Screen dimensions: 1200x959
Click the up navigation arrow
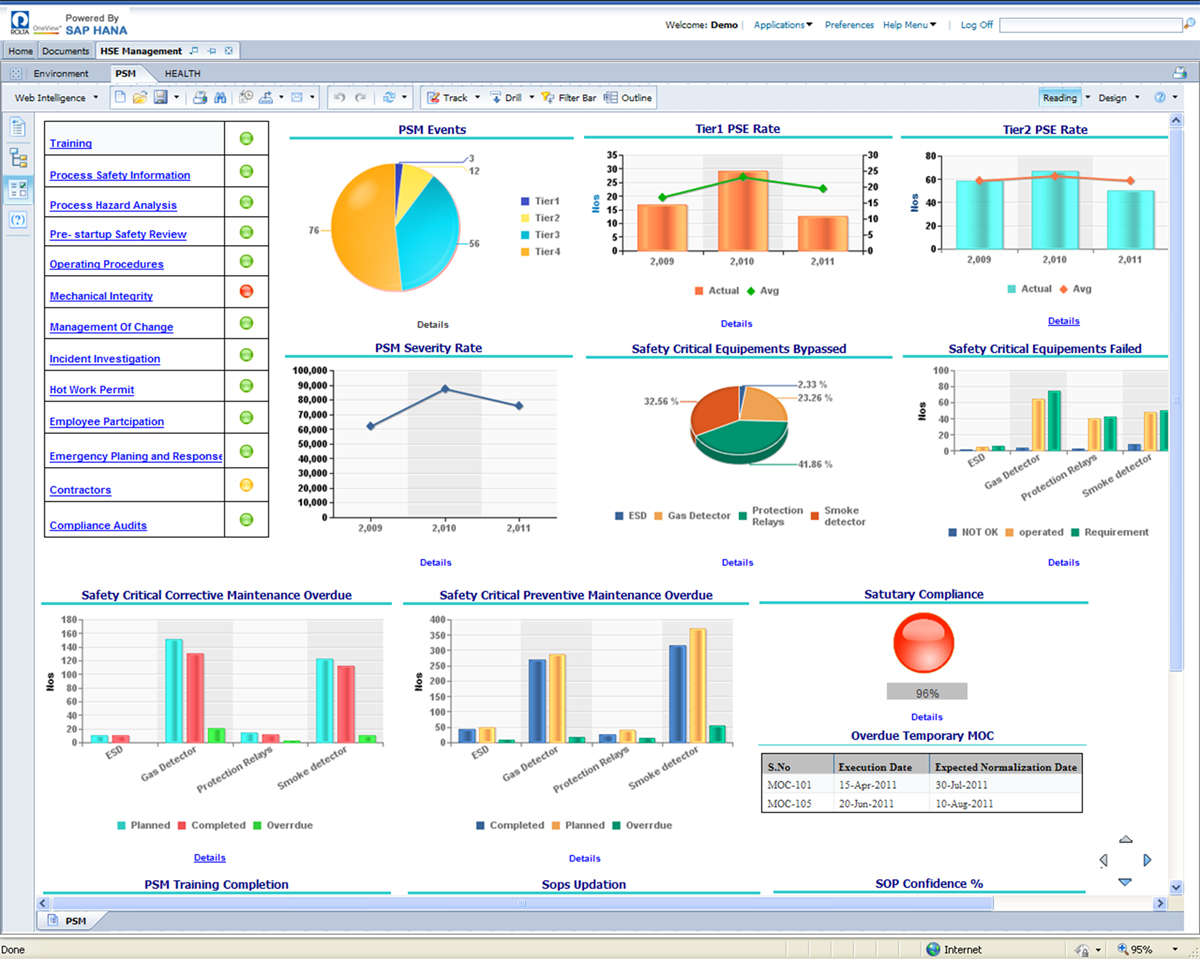click(1125, 839)
